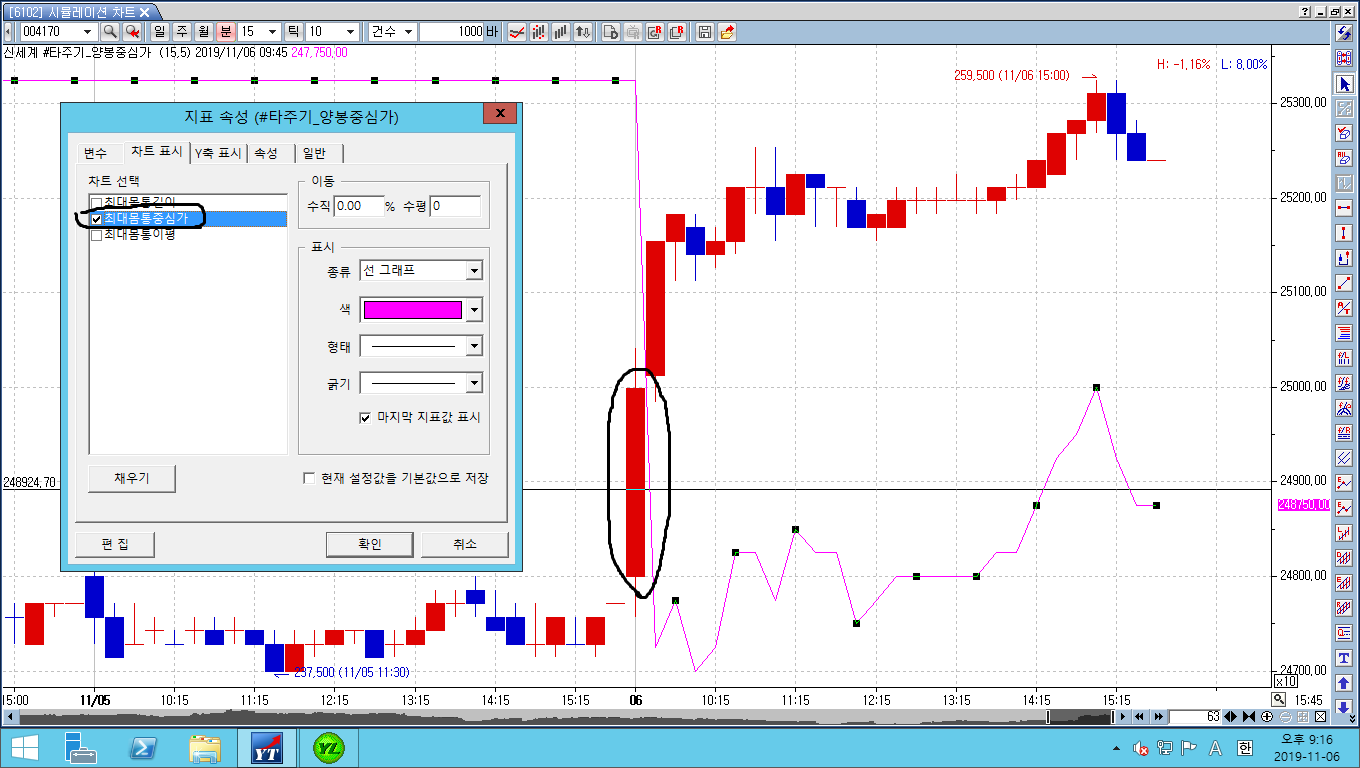
Task: Click the save diskette icon in toolbar
Action: tap(704, 32)
